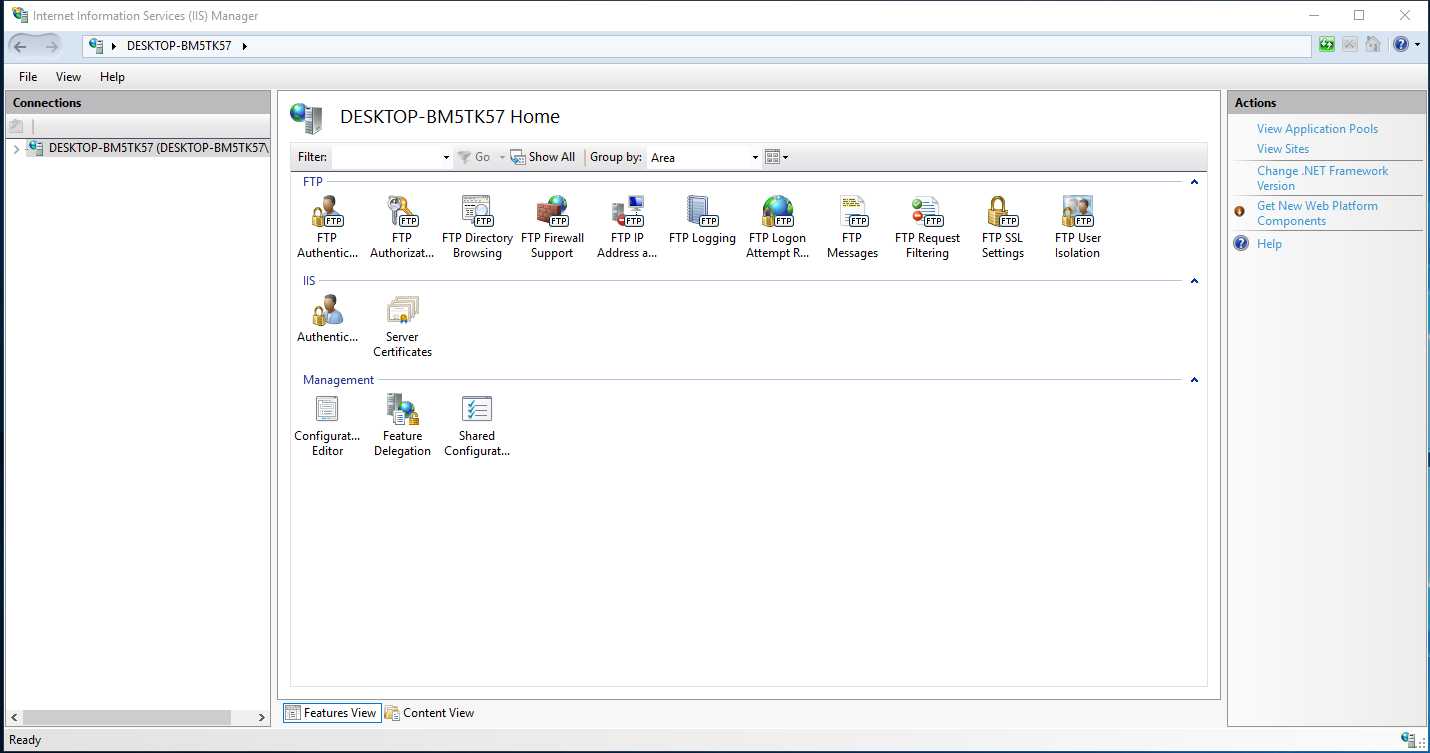The image size is (1430, 753).
Task: Switch to Features View tab
Action: (x=331, y=713)
